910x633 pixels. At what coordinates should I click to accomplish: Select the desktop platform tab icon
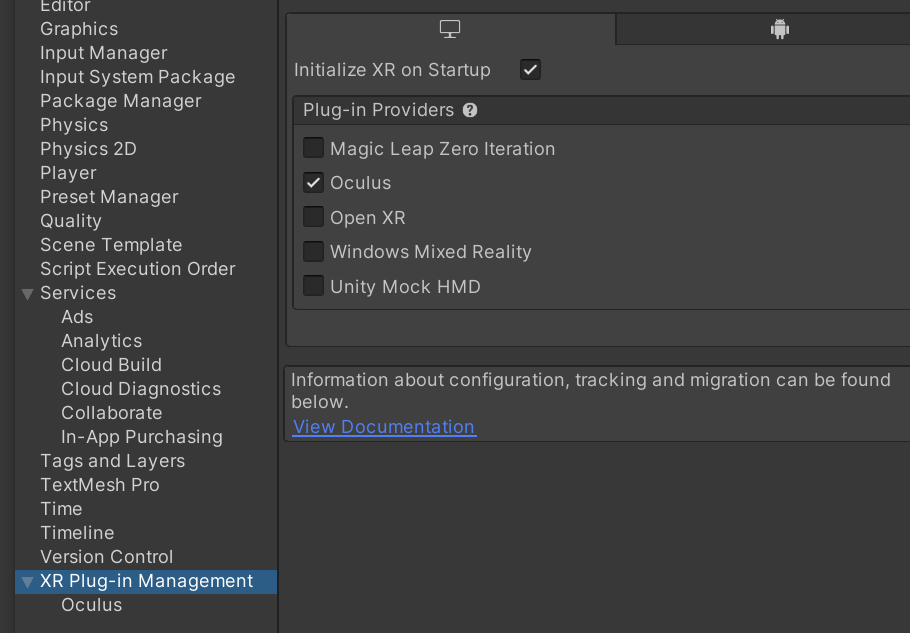point(449,28)
